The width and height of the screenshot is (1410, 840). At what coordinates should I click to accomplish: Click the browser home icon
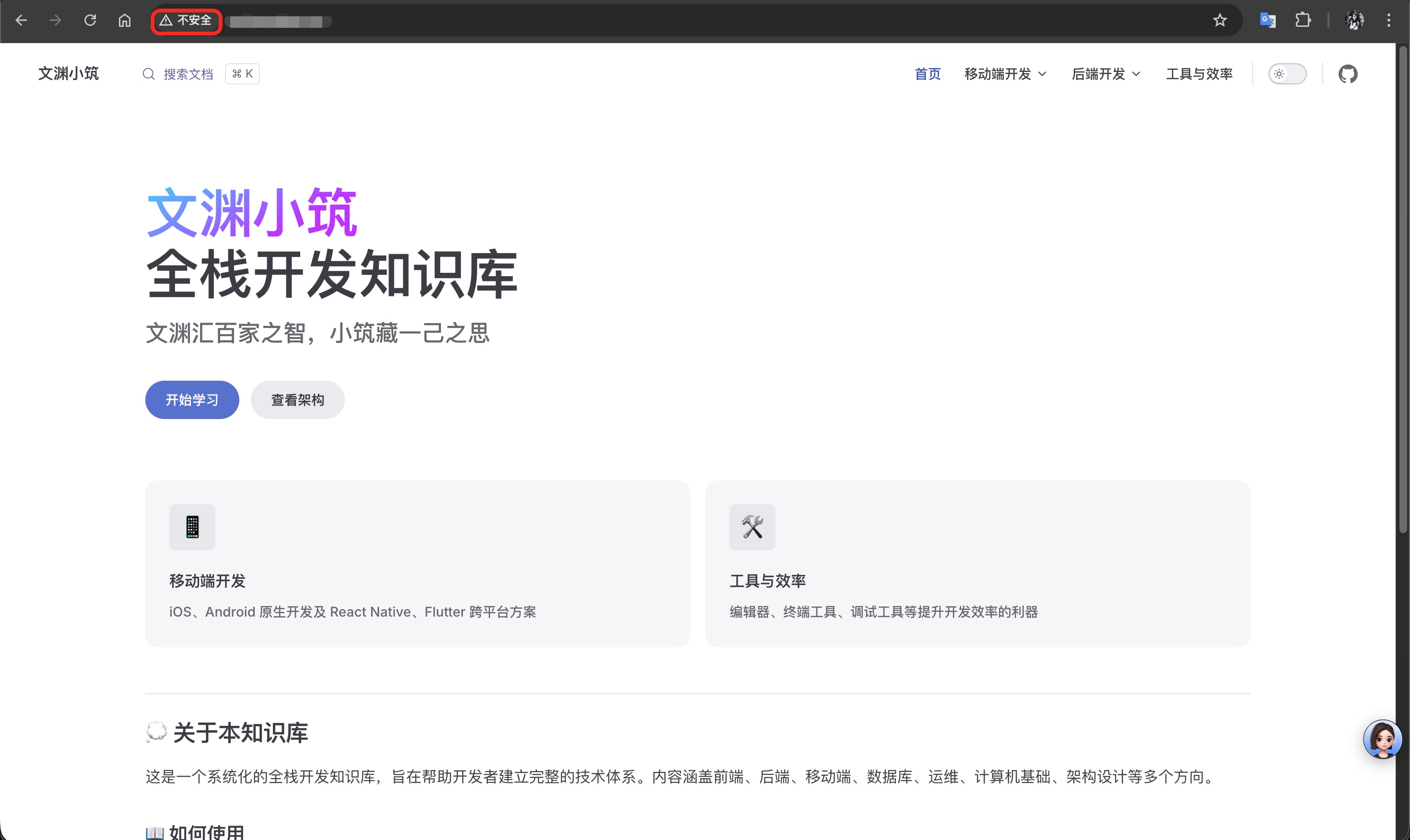click(x=125, y=21)
